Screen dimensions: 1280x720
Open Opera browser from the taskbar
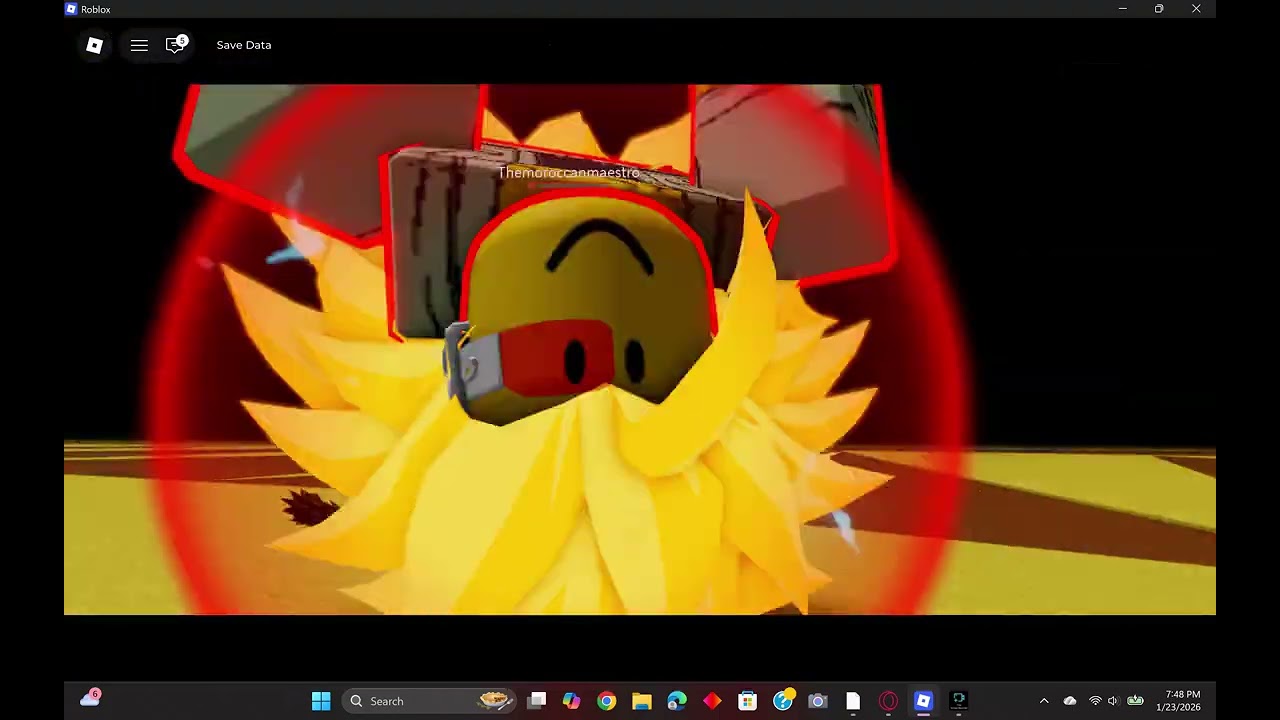(888, 701)
